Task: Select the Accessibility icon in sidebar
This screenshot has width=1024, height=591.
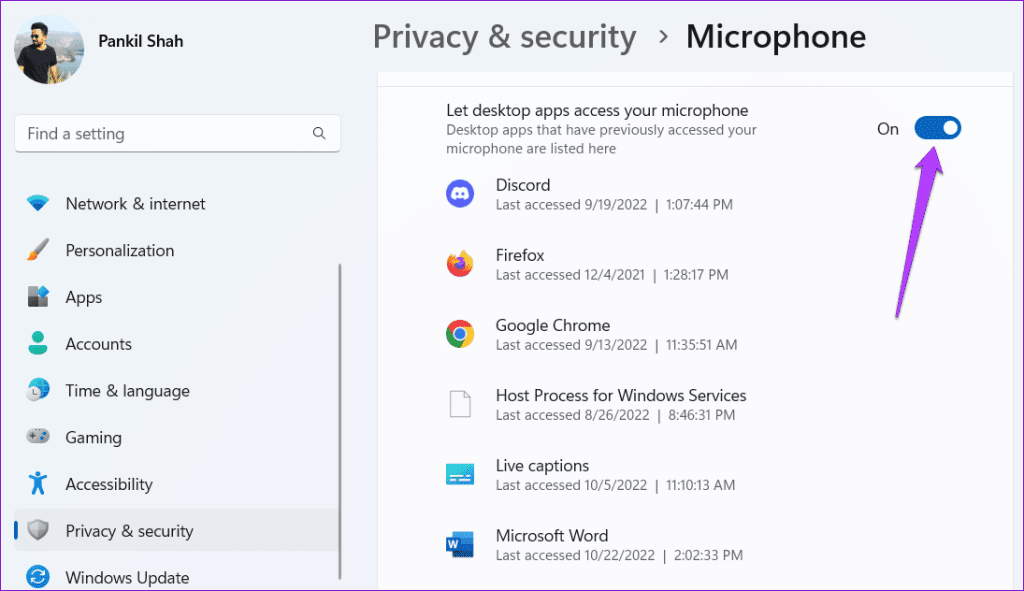Action: (37, 484)
